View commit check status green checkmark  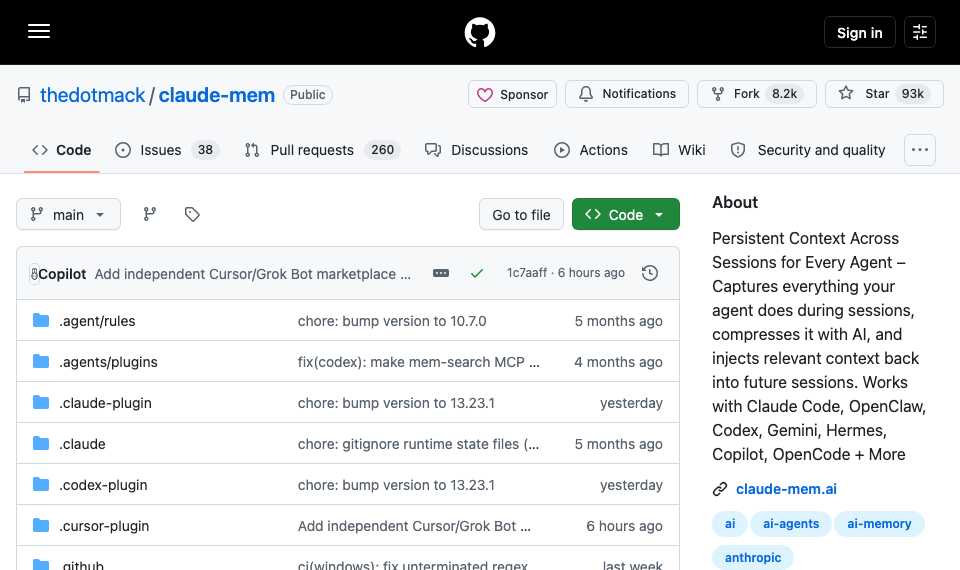pyautogui.click(x=477, y=273)
